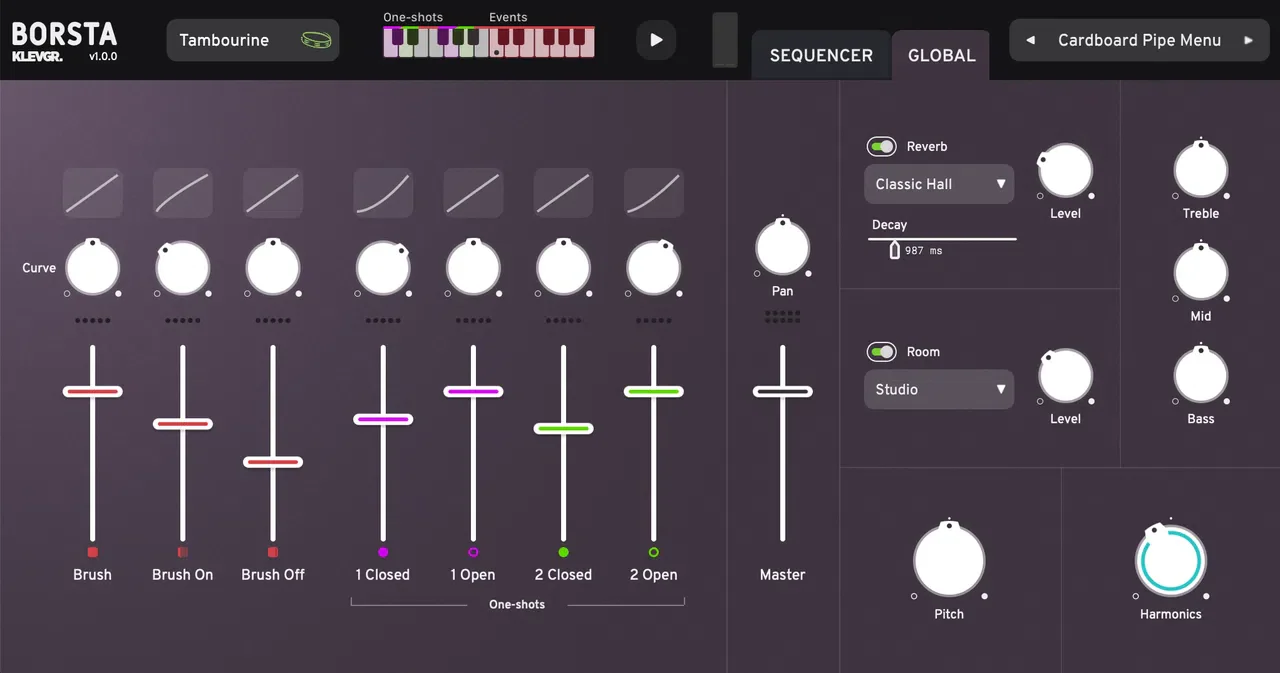The width and height of the screenshot is (1280, 673).
Task: Click the 1 Closed volume fader handle
Action: (x=383, y=419)
